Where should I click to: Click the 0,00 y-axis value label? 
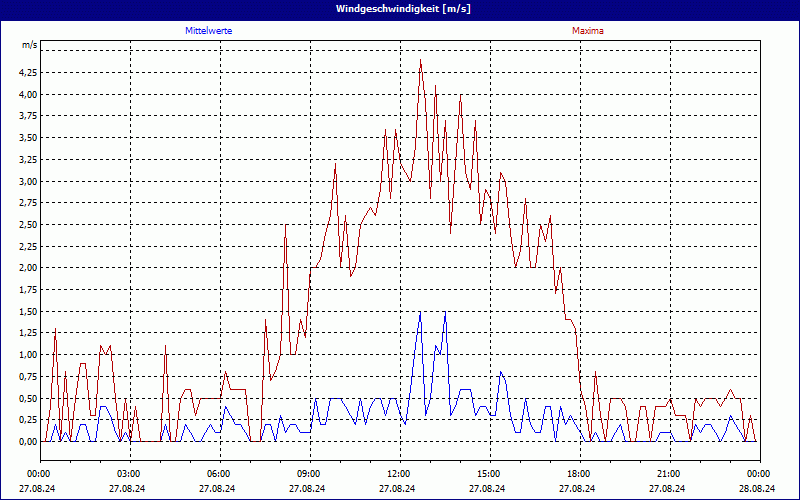pyautogui.click(x=27, y=441)
